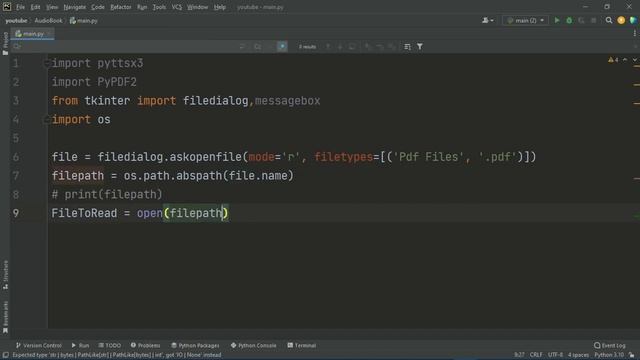Click main.py in the breadcrumb bar
The width and height of the screenshot is (640, 360).
pos(84,20)
